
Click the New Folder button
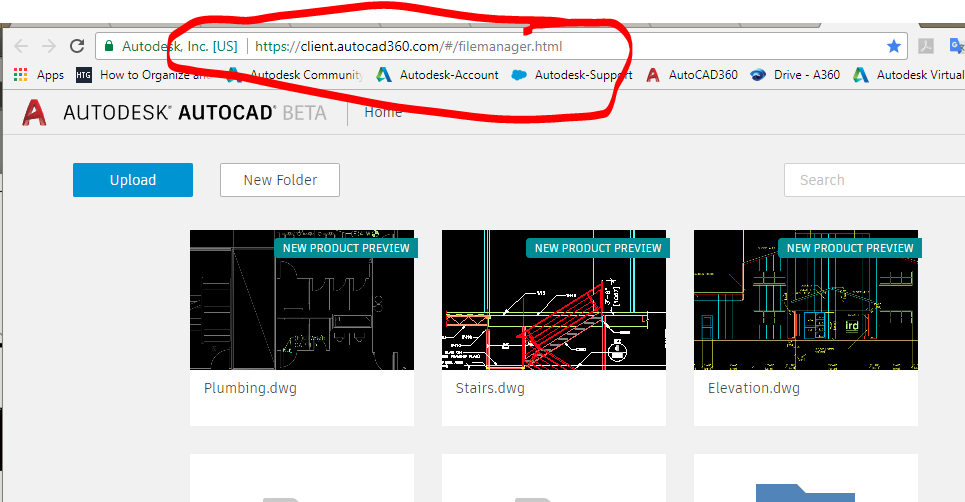[280, 180]
